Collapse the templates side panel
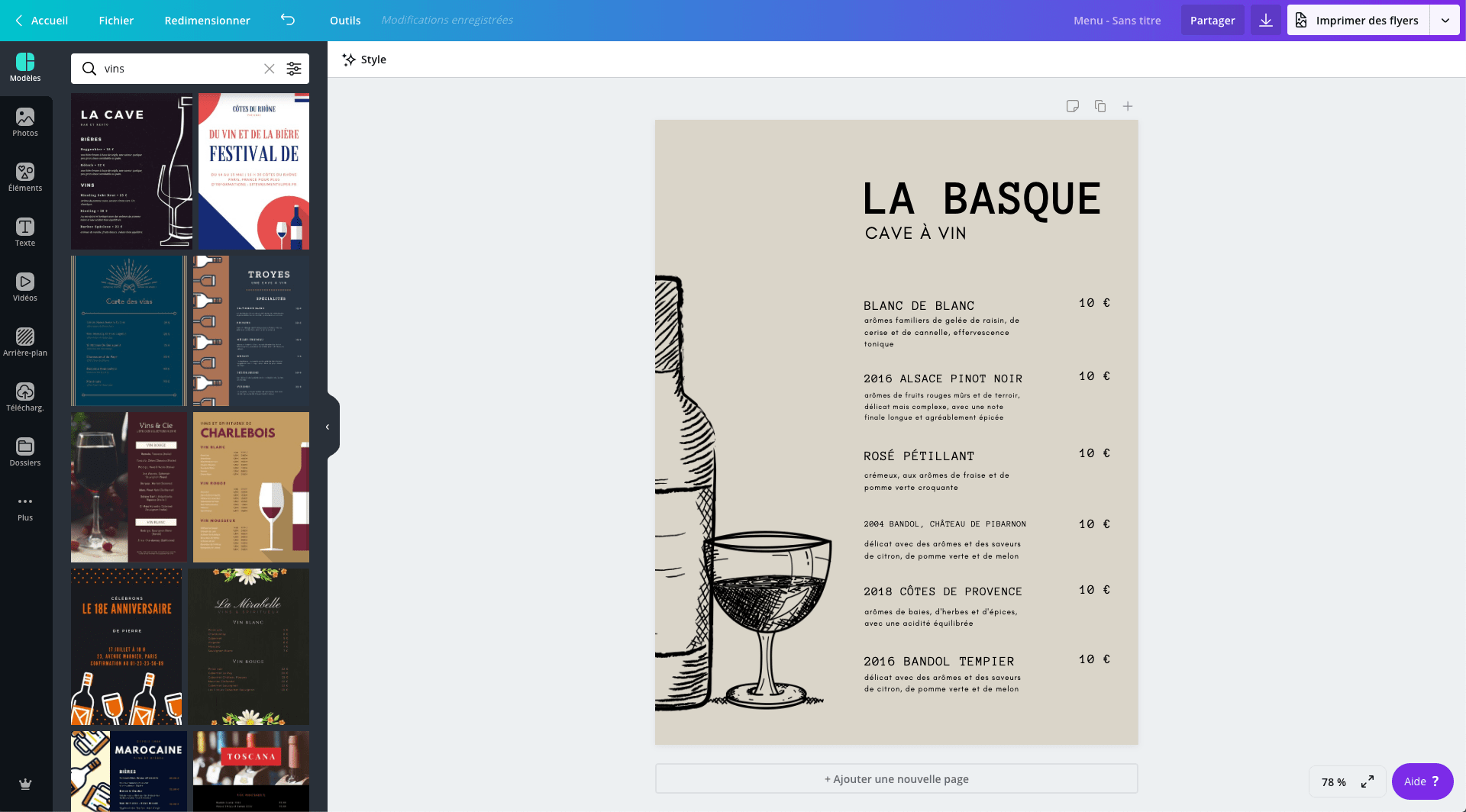 pyautogui.click(x=328, y=427)
